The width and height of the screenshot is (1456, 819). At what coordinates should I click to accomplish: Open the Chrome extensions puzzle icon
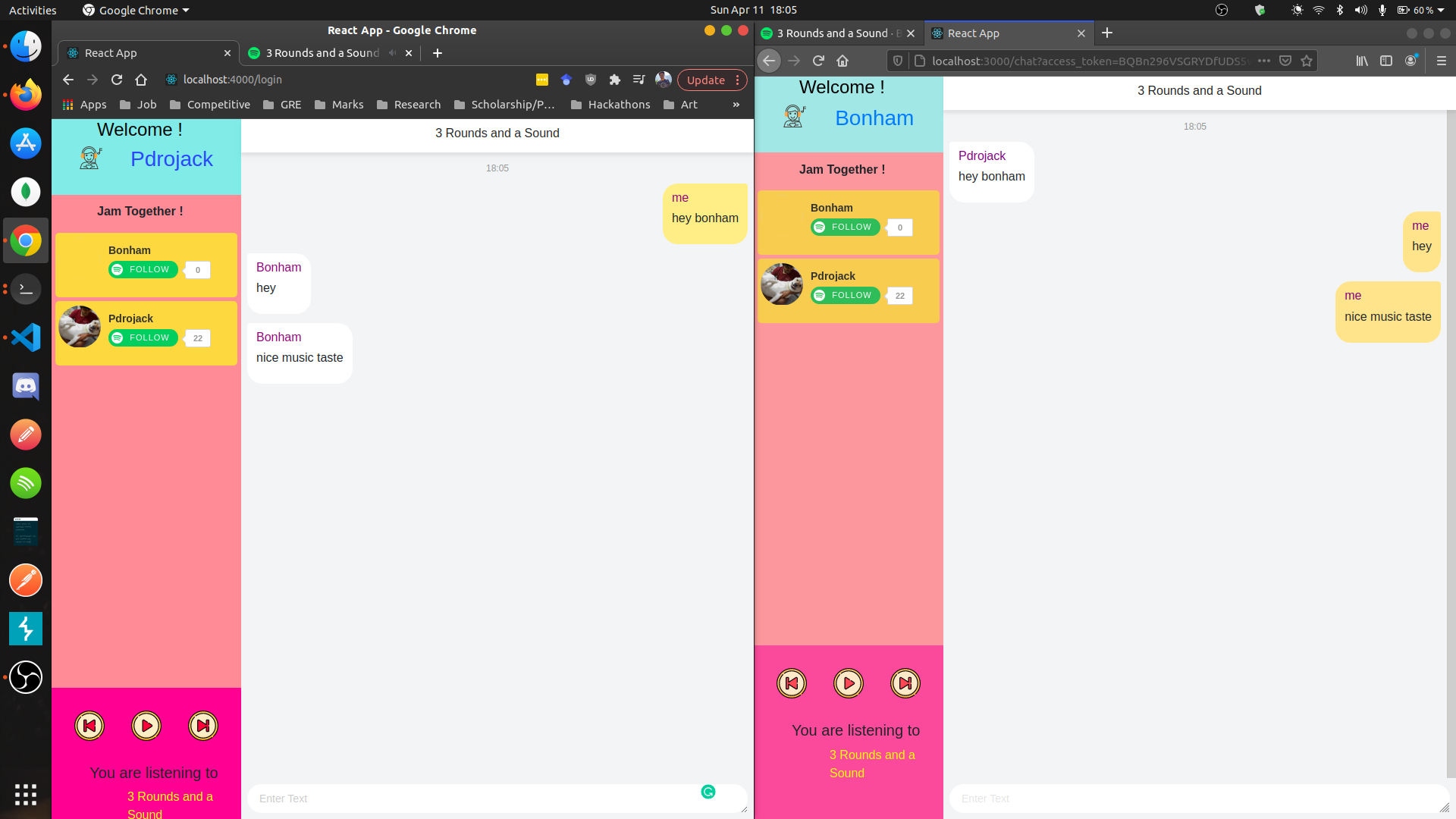click(615, 80)
